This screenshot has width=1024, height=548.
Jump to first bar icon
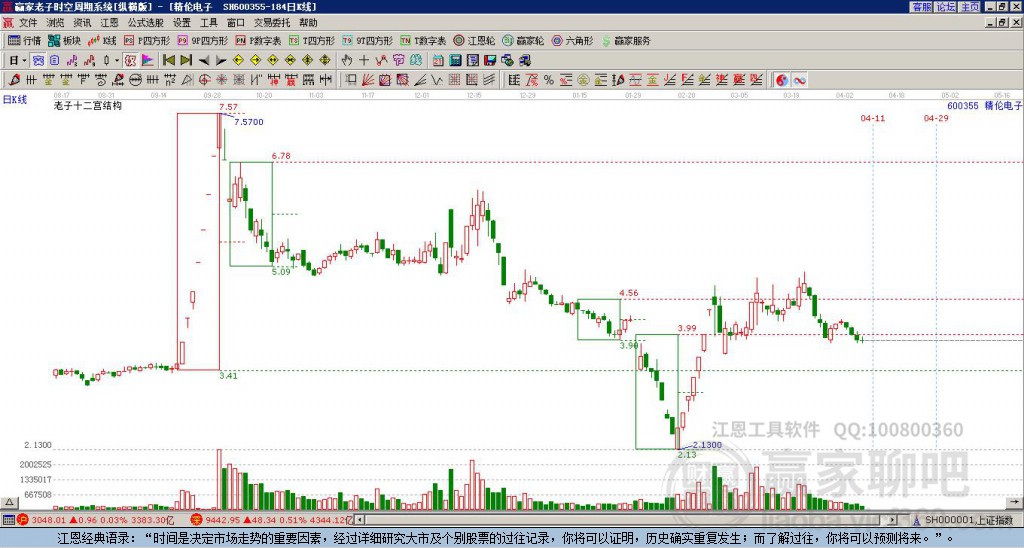pyautogui.click(x=168, y=61)
